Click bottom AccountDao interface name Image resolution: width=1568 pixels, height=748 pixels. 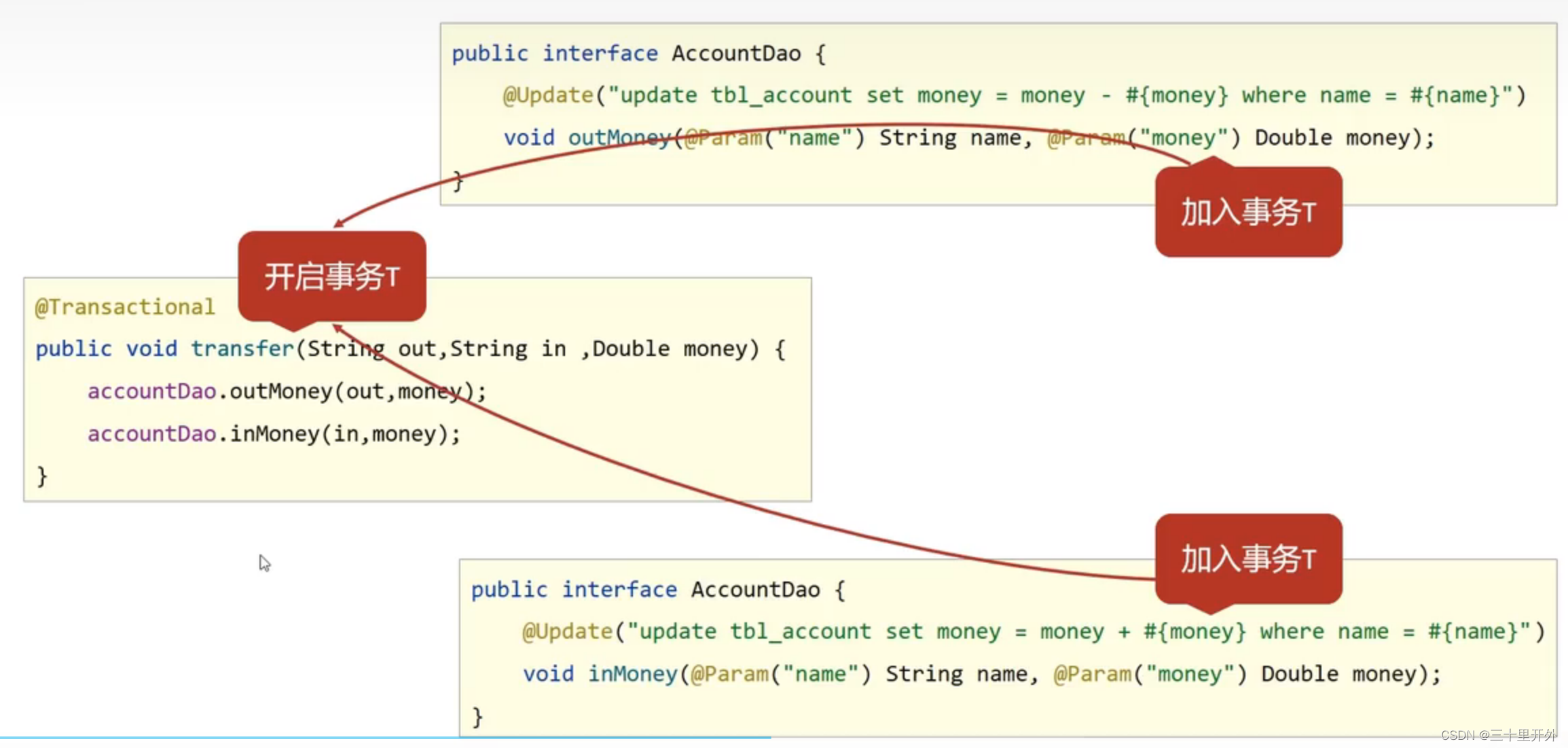click(755, 590)
